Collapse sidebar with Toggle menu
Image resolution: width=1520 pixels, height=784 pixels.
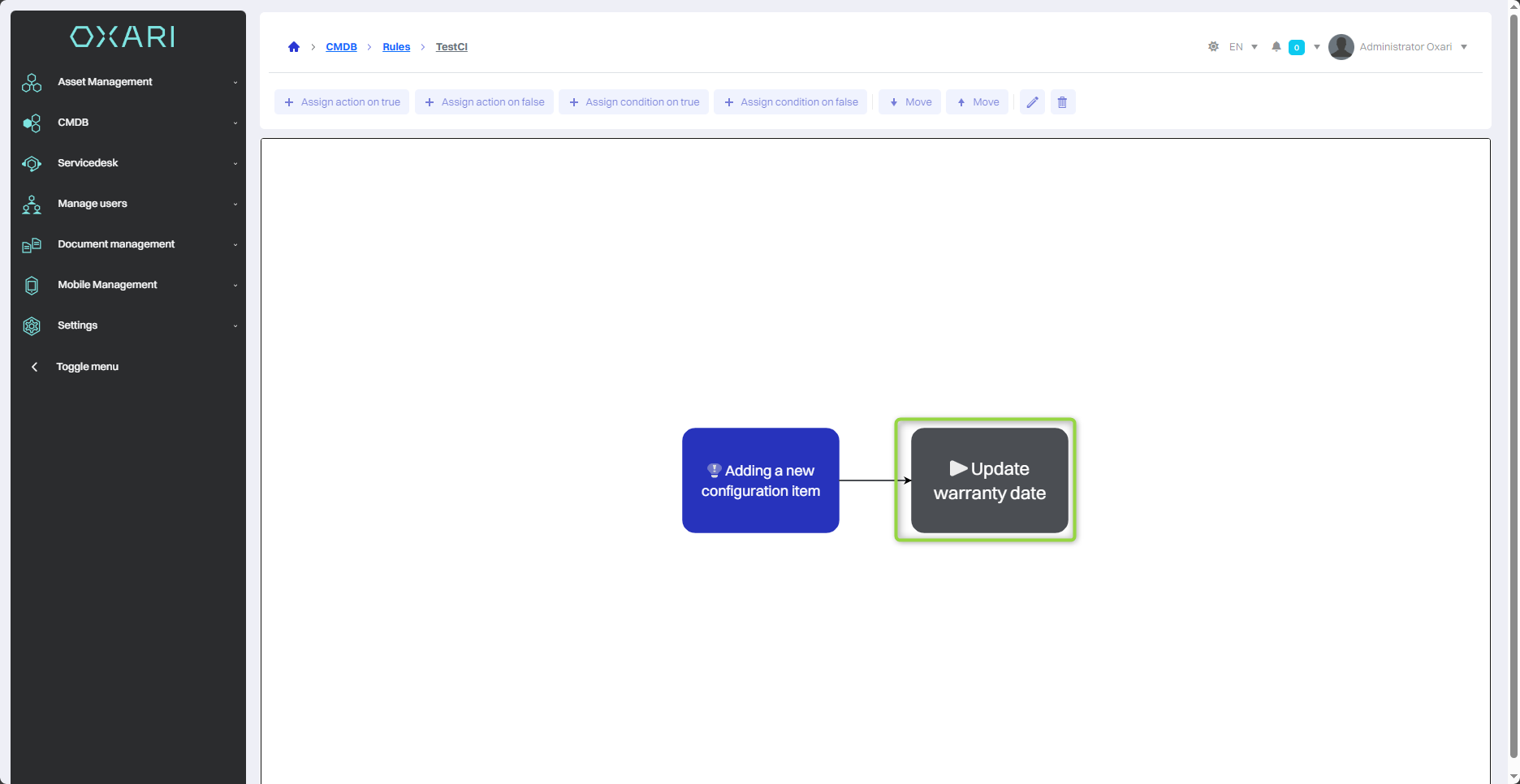pos(87,367)
